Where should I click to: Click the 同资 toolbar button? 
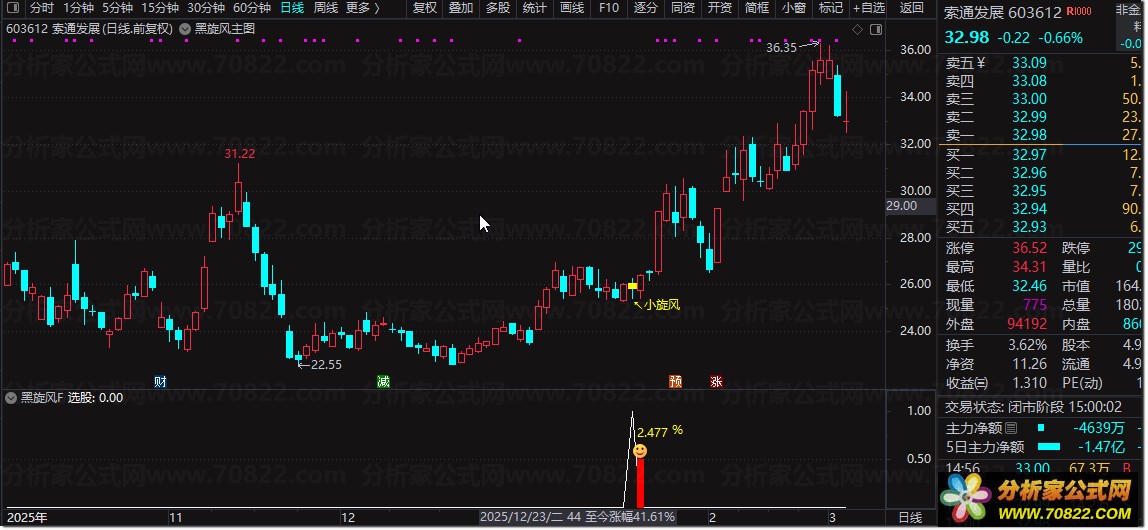click(682, 8)
